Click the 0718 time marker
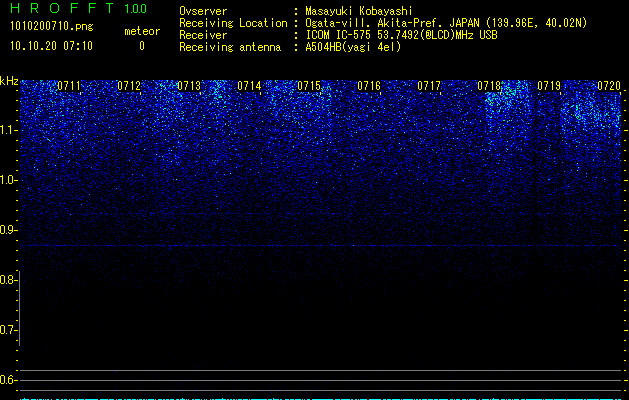 (x=489, y=86)
